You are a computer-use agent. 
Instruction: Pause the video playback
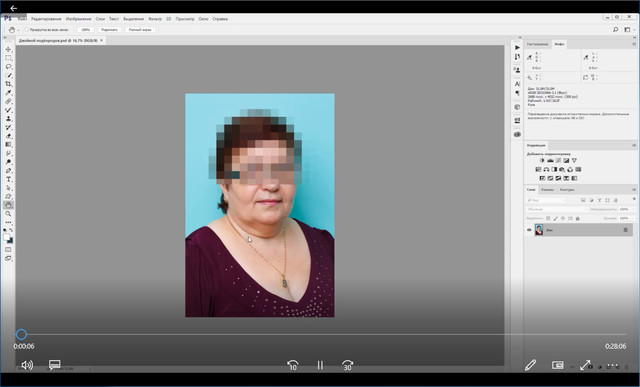pos(320,365)
